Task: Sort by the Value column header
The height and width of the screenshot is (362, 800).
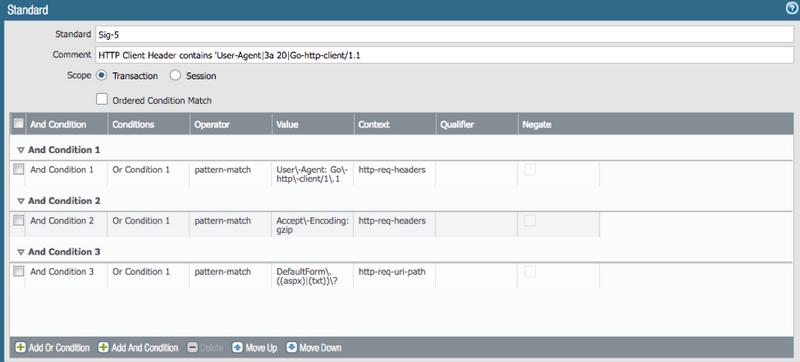Action: click(313, 124)
